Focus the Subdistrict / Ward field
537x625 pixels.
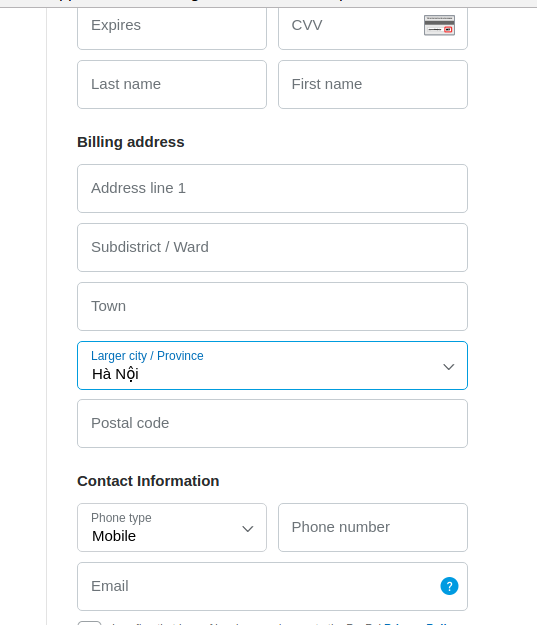tap(272, 248)
